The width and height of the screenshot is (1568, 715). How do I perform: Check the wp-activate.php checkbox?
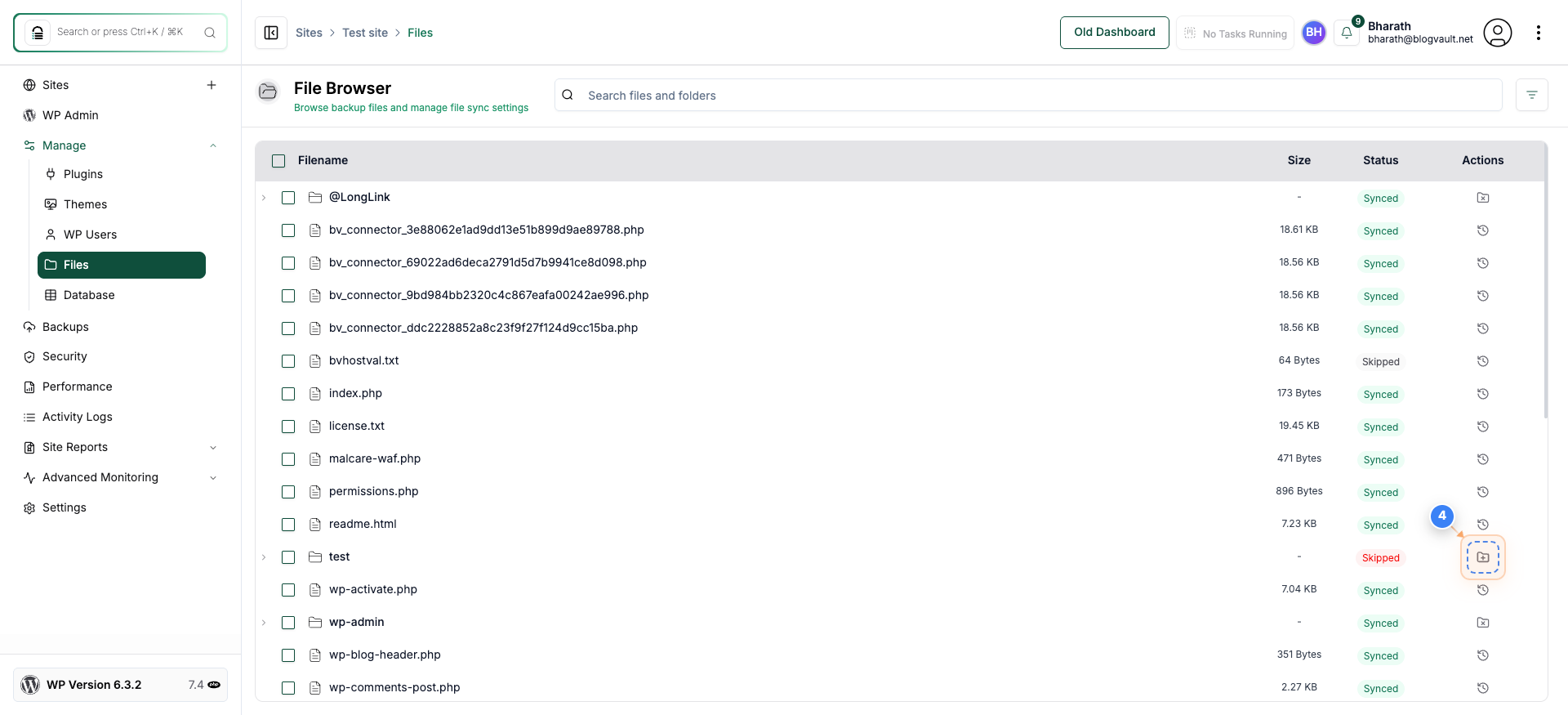click(x=288, y=590)
